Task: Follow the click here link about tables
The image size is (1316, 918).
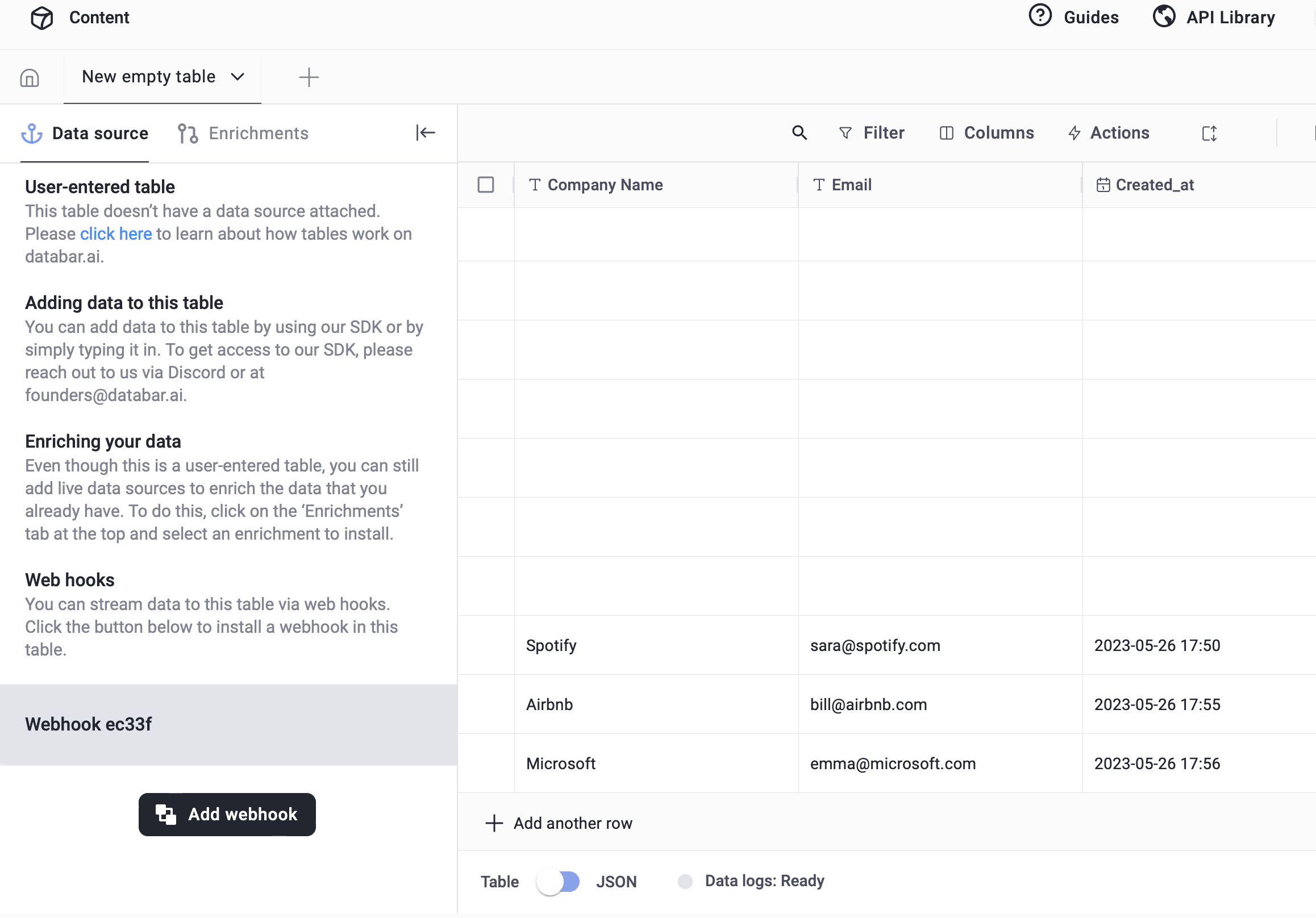Action: click(x=116, y=234)
